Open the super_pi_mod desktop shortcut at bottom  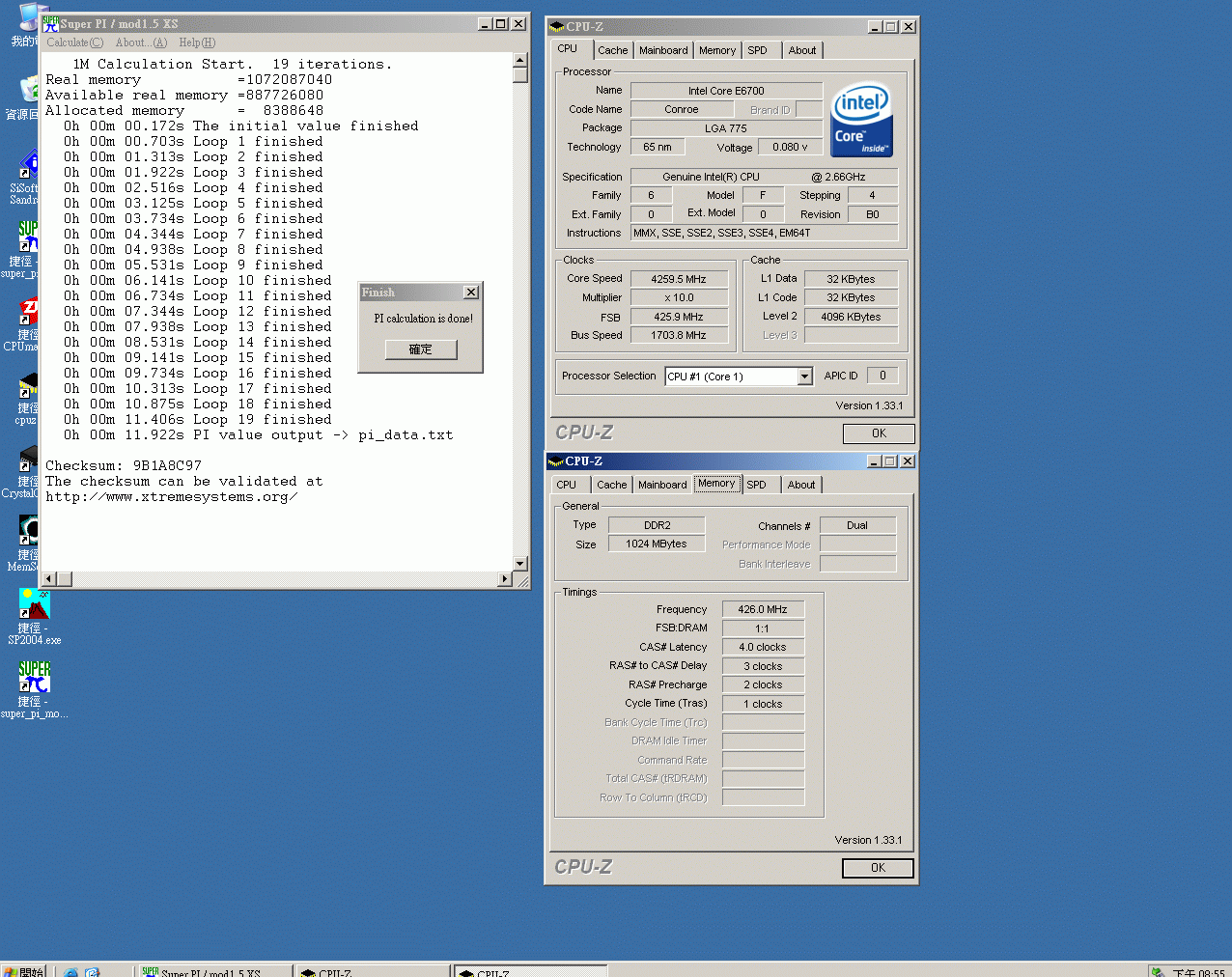coord(34,678)
